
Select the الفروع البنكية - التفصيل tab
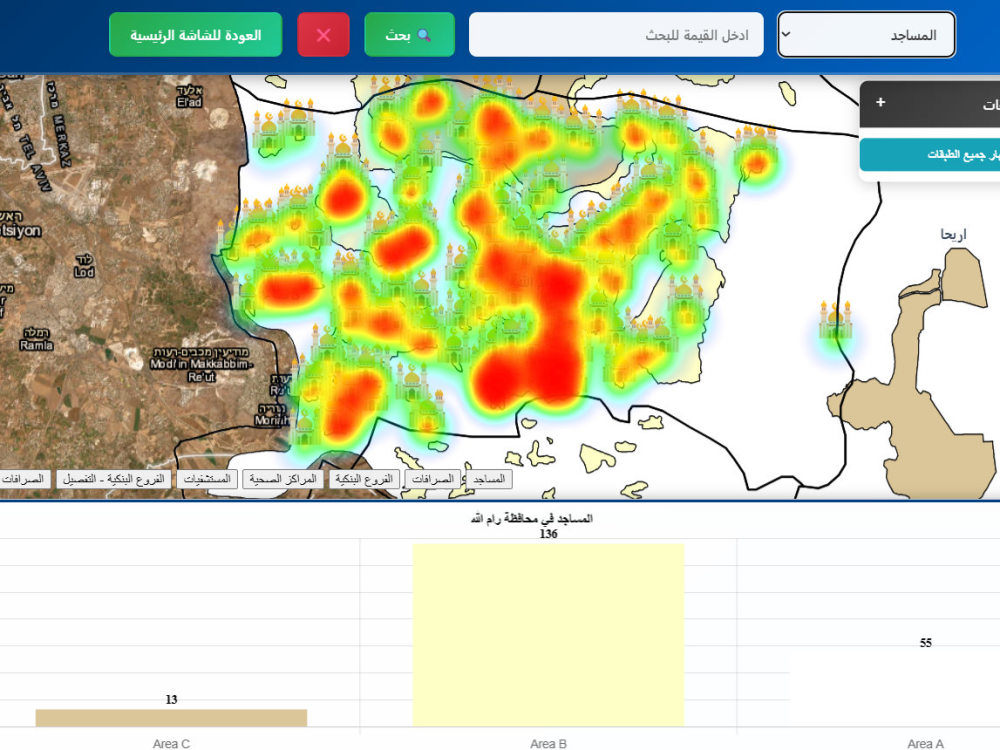tap(114, 478)
